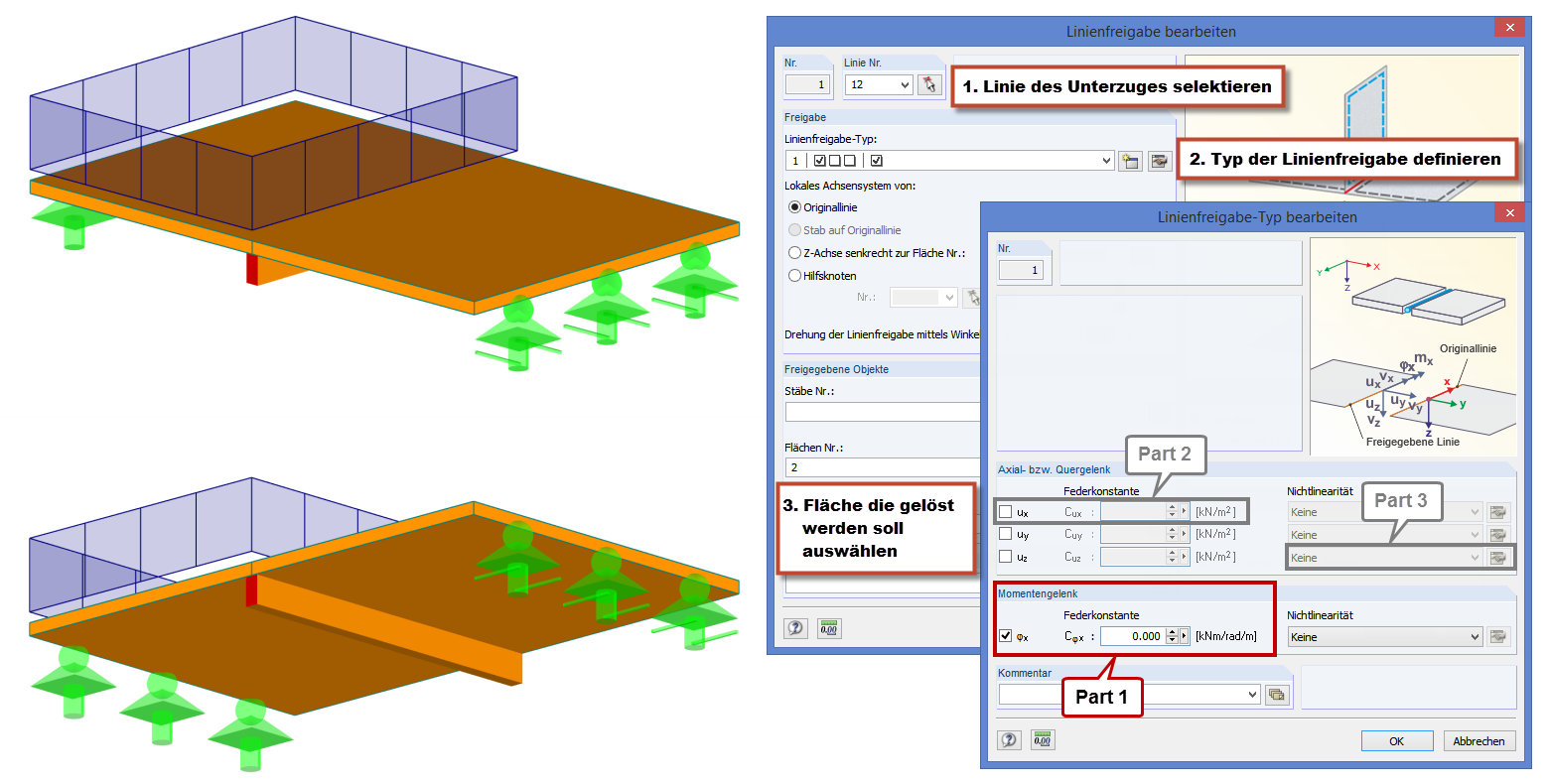Edit nonlinearity icon for uy row
Viewport: 1549px width, 784px height.
[1498, 535]
